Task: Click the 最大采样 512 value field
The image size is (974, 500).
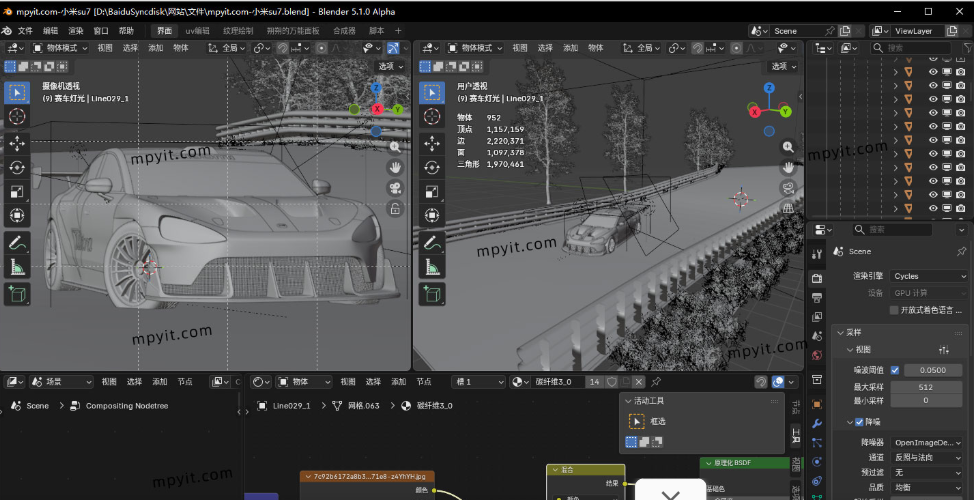Action: pos(926,387)
